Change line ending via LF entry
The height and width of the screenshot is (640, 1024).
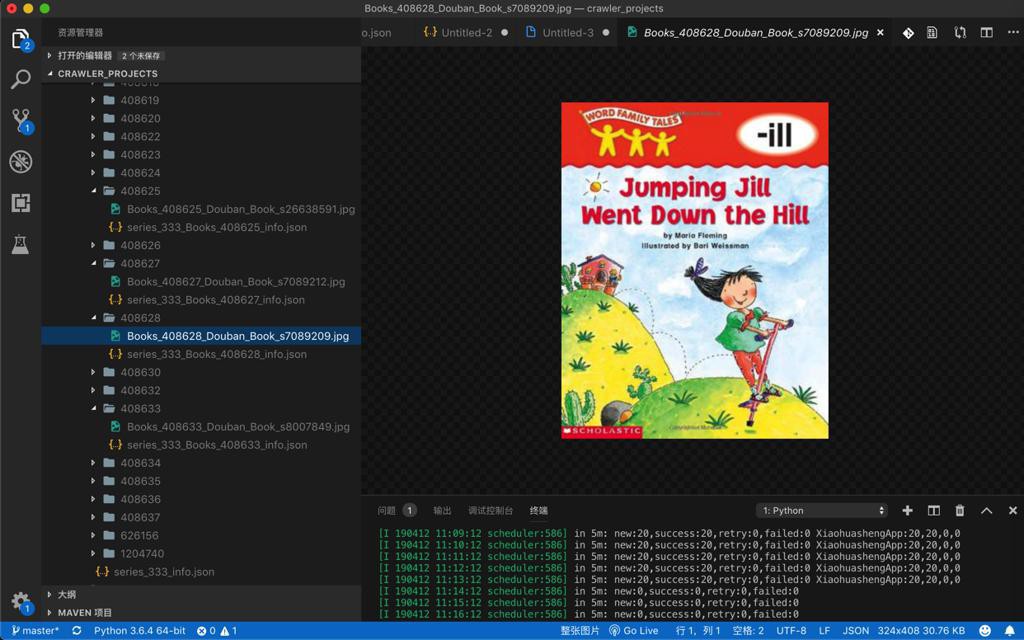[x=824, y=631]
